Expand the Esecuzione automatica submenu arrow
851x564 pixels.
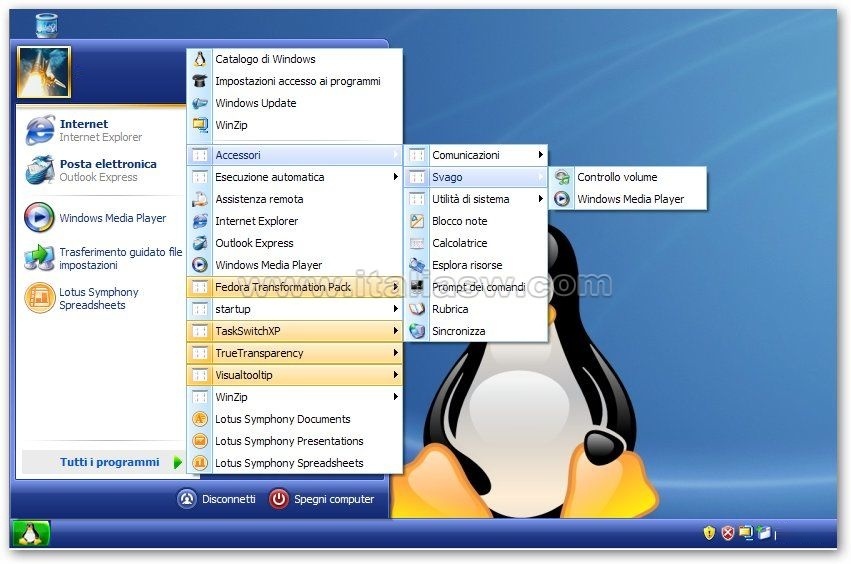pos(396,177)
